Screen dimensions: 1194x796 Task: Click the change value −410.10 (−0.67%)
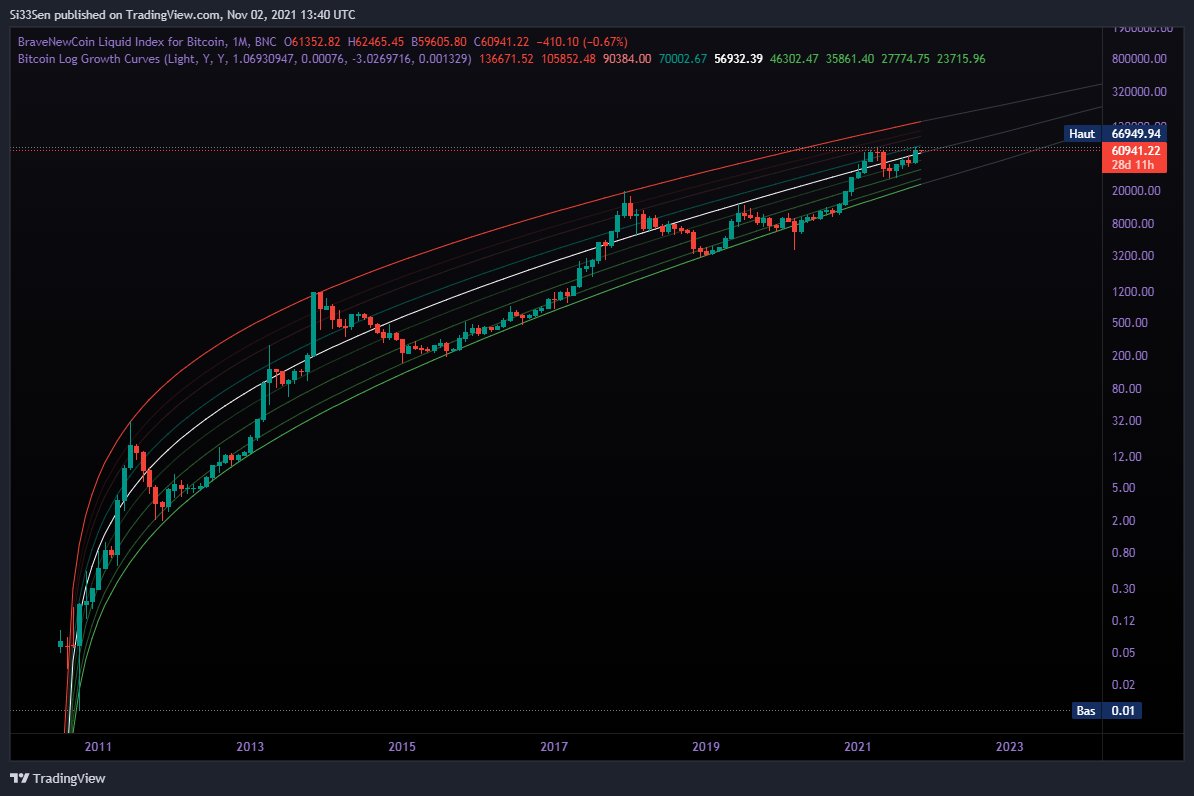pos(582,42)
